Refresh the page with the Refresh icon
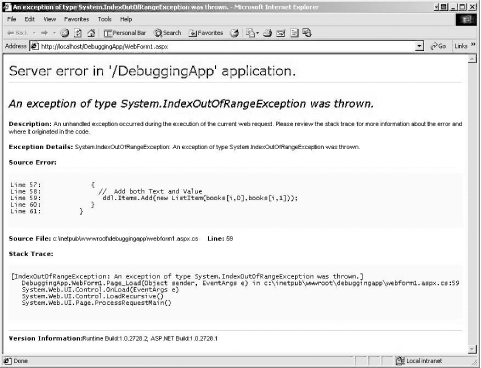 click(x=78, y=33)
